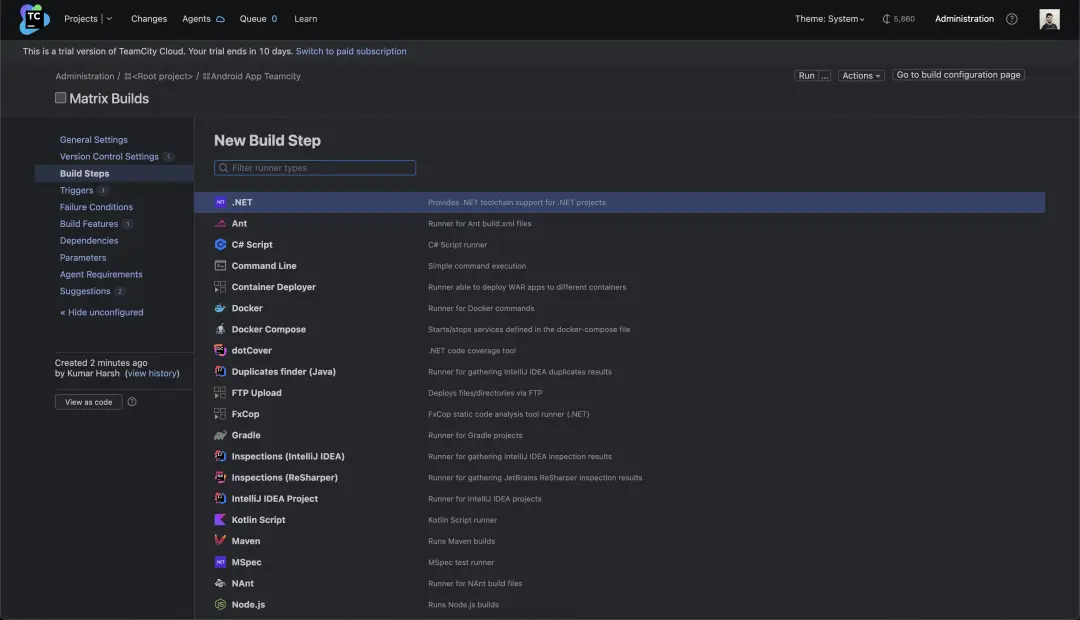1080x620 pixels.
Task: Open Android App Teamcity breadcrumb
Action: [x=251, y=76]
